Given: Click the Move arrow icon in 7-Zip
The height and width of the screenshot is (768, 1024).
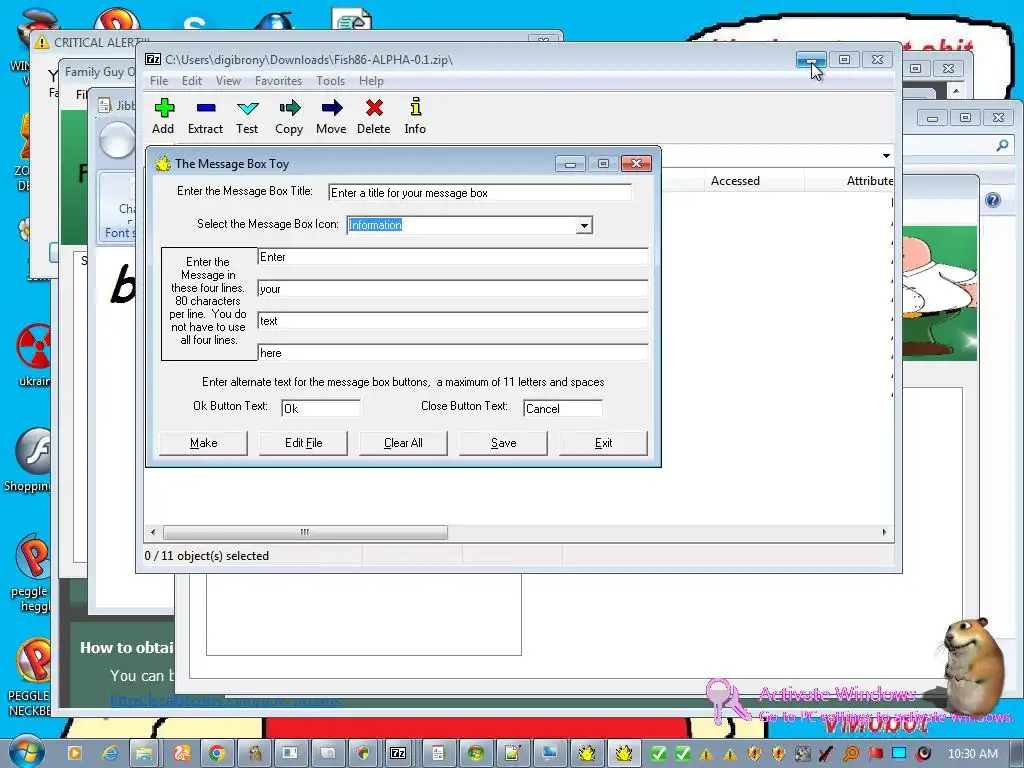Looking at the screenshot, I should coord(332,108).
